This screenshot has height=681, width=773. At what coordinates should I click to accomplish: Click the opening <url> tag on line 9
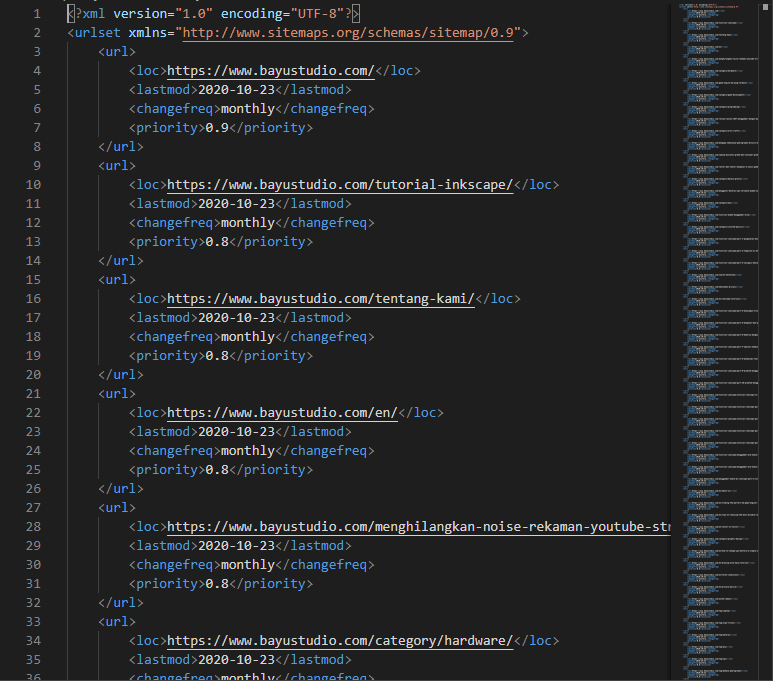pos(117,166)
